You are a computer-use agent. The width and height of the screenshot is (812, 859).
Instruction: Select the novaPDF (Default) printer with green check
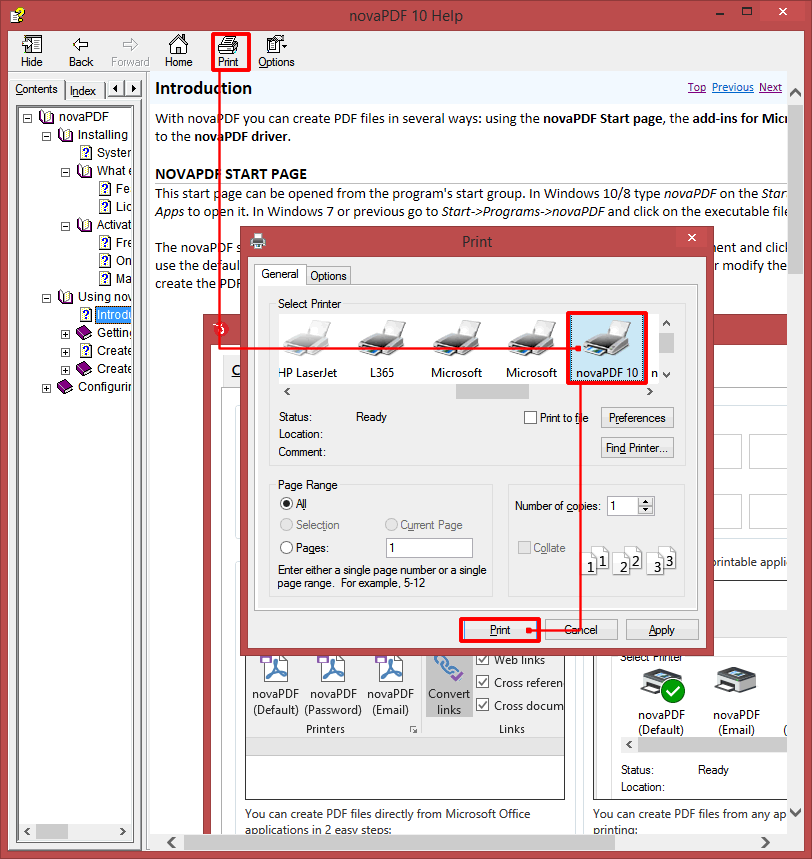point(661,701)
